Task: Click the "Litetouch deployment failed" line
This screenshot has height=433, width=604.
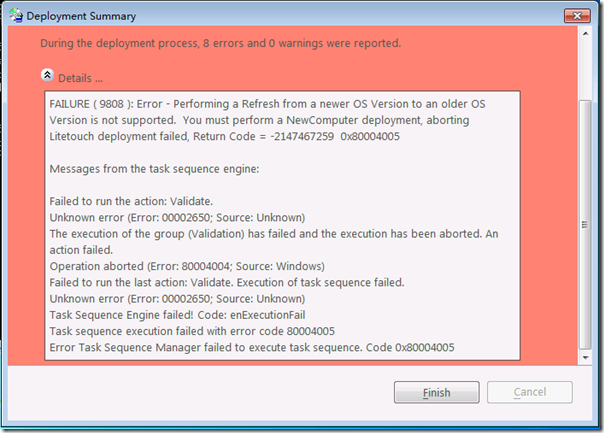Action: (x=225, y=136)
